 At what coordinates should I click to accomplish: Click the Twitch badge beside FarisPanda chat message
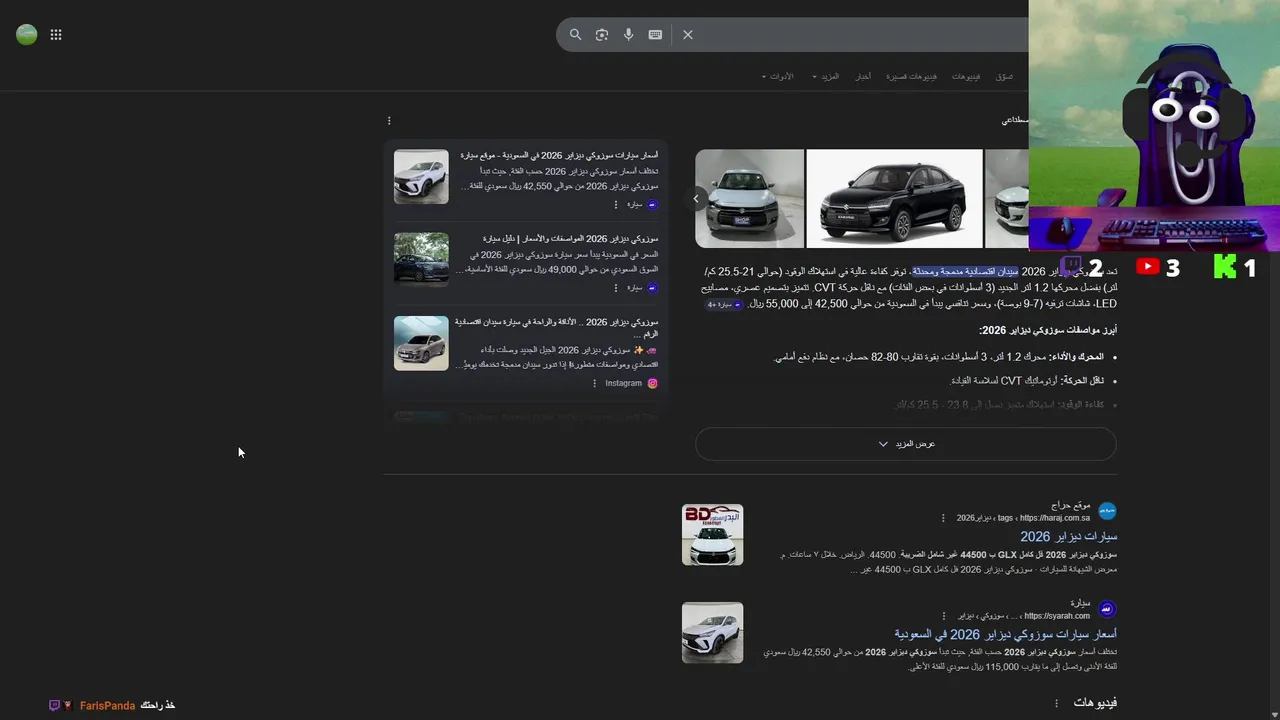55,706
